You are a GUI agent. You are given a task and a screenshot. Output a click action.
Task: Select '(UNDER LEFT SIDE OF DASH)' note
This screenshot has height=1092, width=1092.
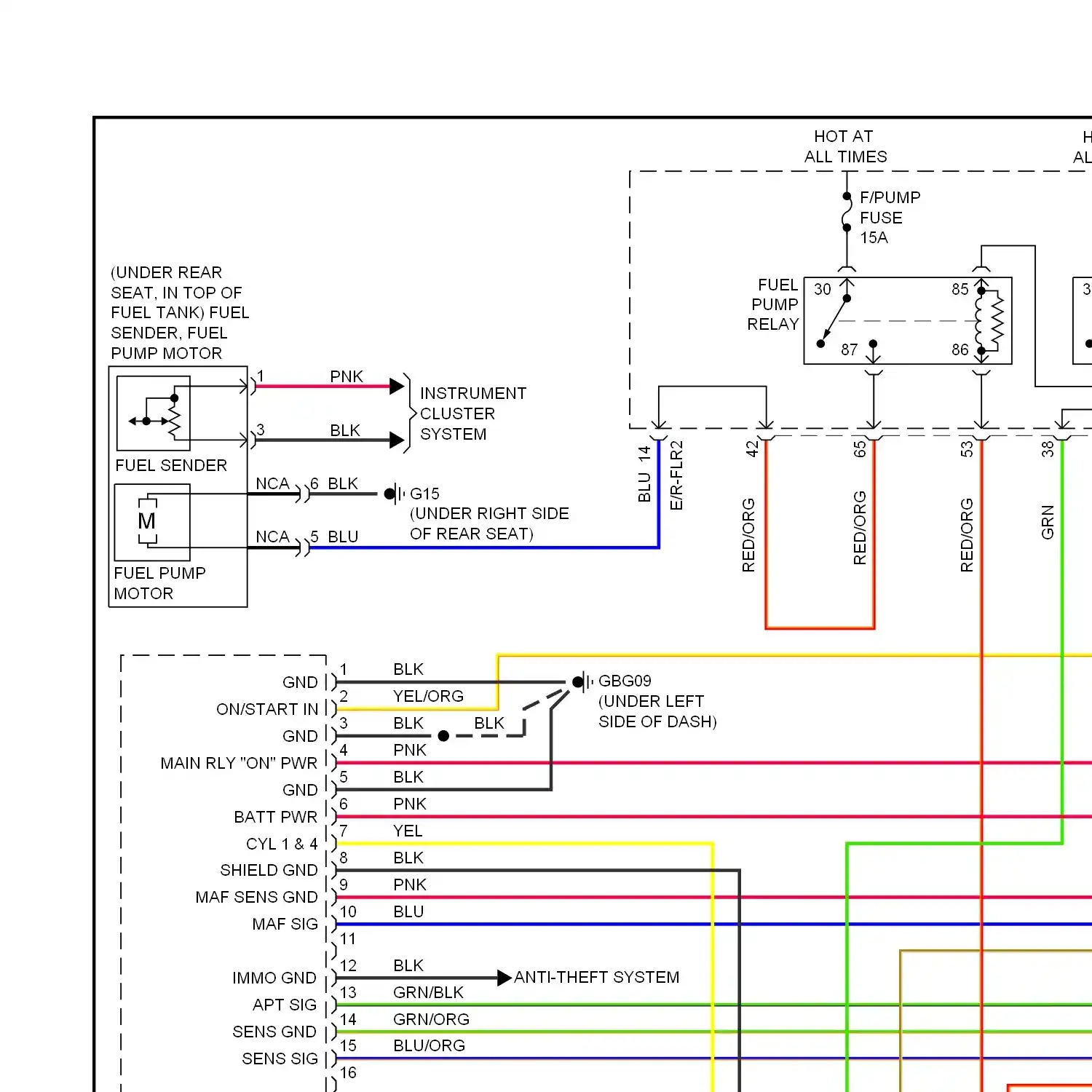657,711
